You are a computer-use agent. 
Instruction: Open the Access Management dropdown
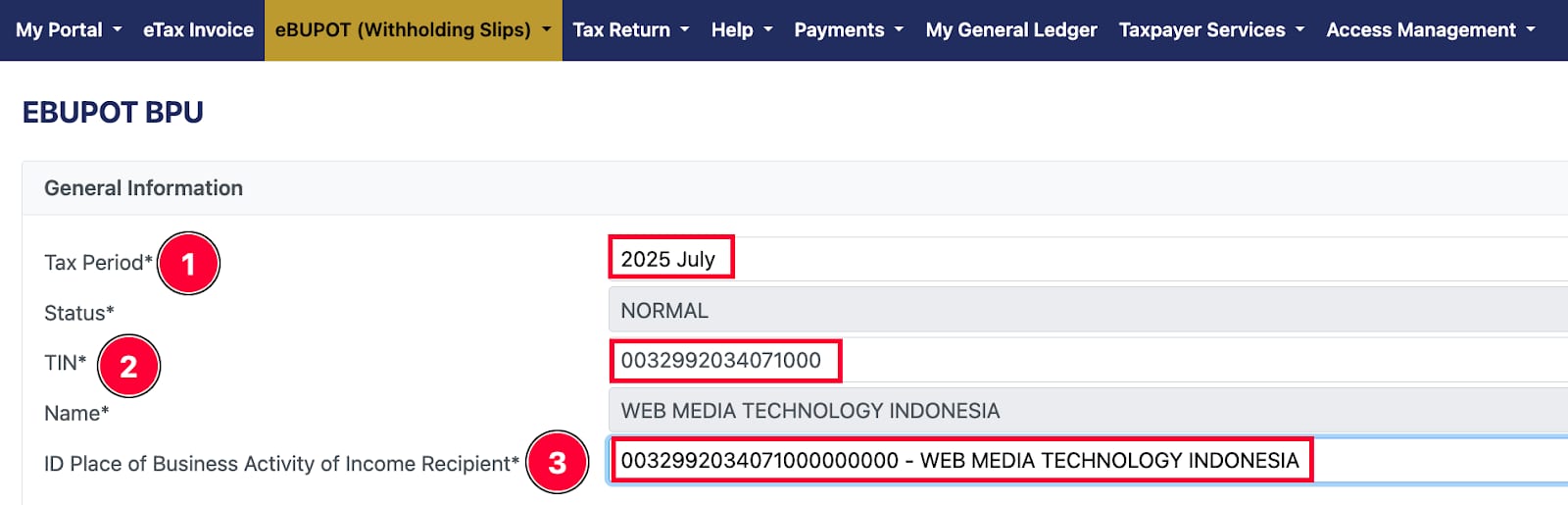1431,30
